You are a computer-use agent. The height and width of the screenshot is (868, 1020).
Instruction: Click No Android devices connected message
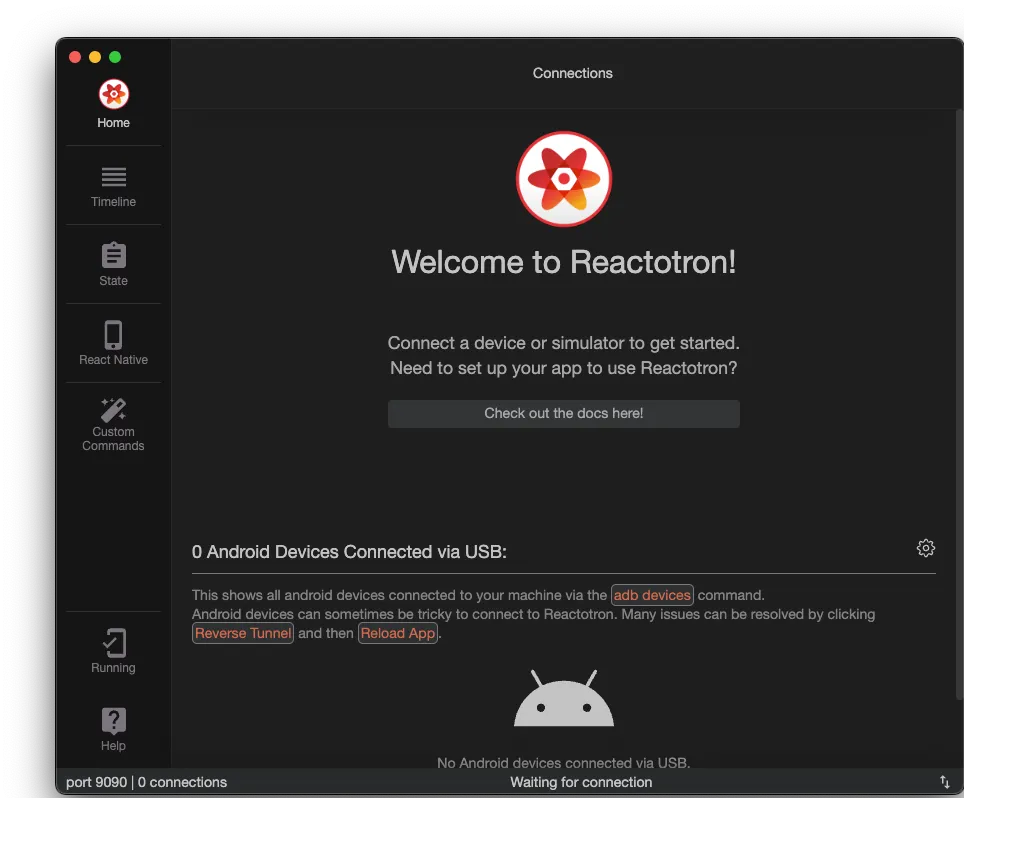[563, 763]
